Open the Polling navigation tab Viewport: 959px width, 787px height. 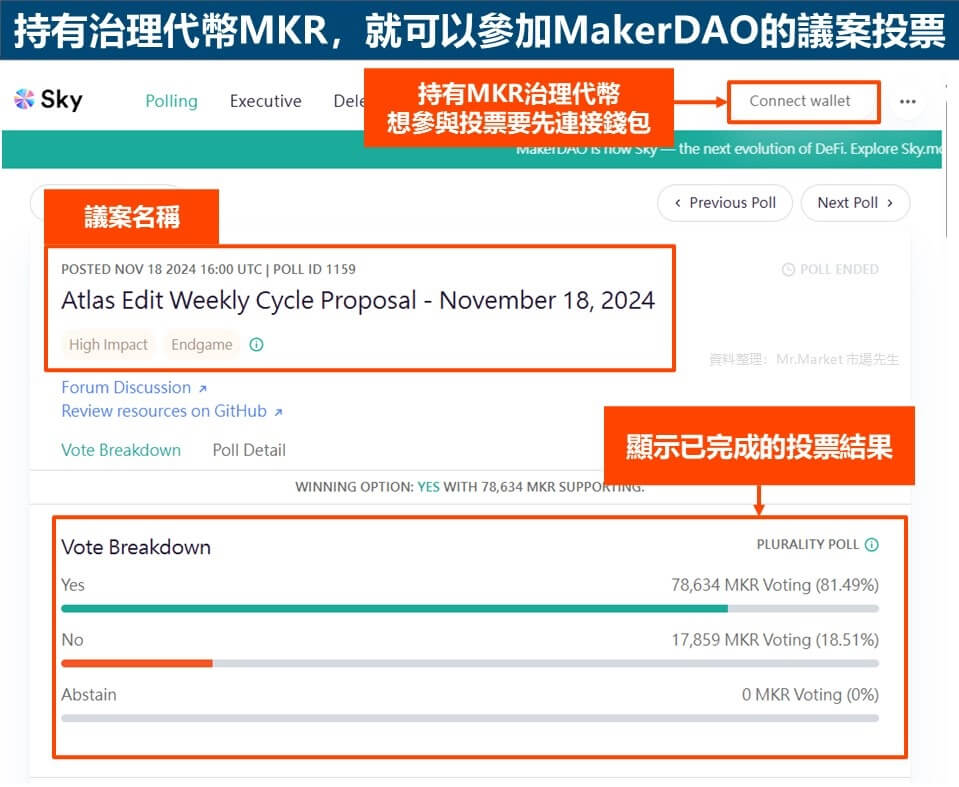(x=171, y=101)
